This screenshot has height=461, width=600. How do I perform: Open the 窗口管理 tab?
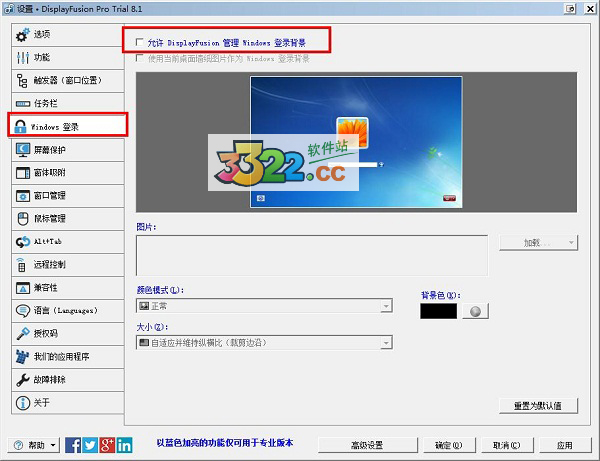(68, 196)
